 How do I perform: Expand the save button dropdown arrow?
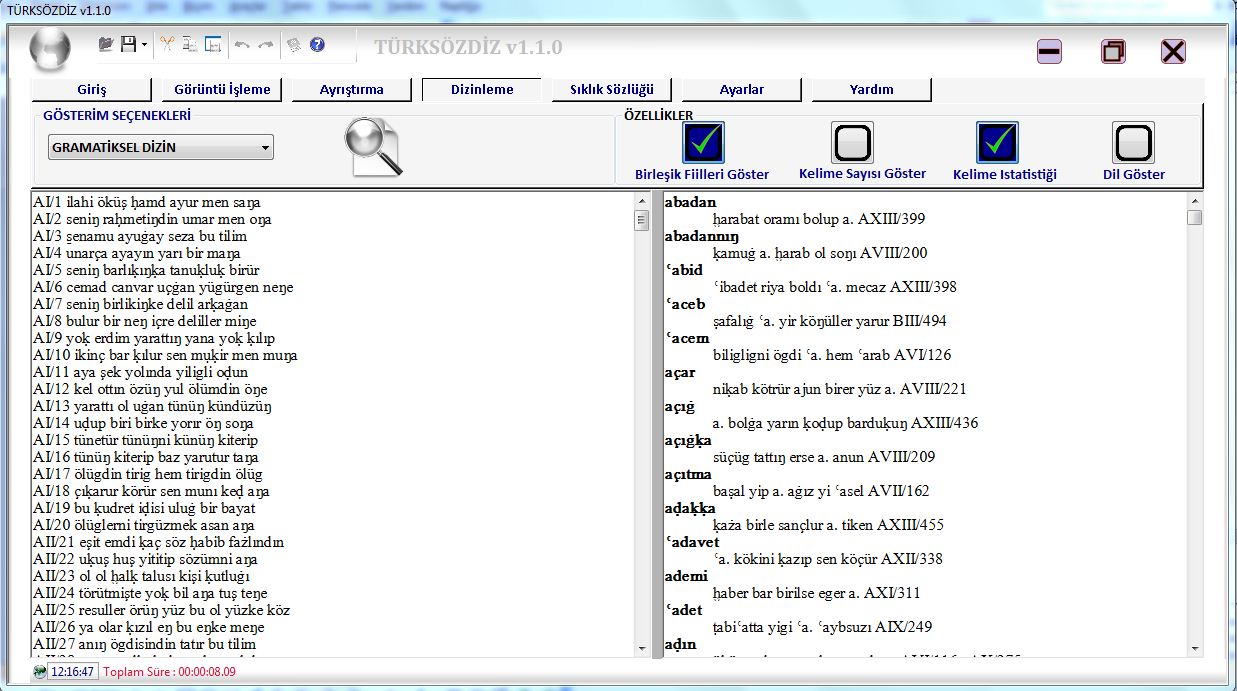145,45
